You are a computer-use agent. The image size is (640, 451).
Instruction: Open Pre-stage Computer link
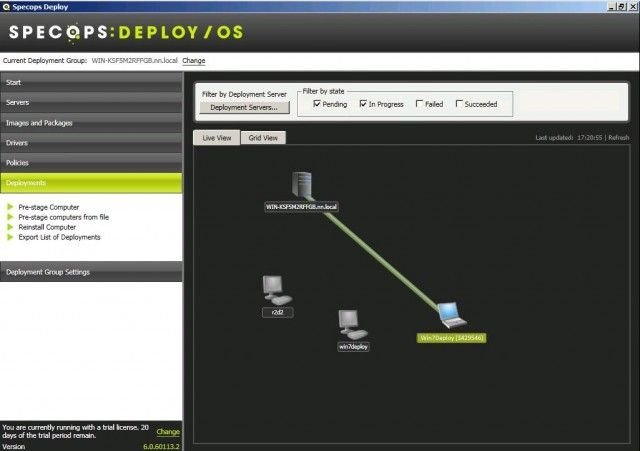(x=49, y=207)
